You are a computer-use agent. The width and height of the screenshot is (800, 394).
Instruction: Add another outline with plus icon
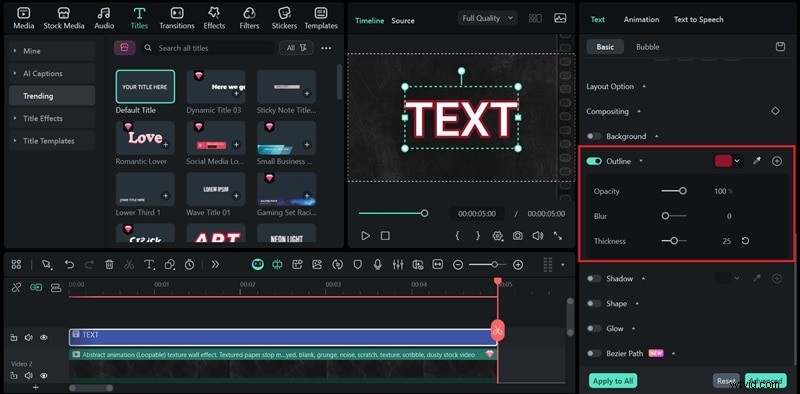pos(777,161)
